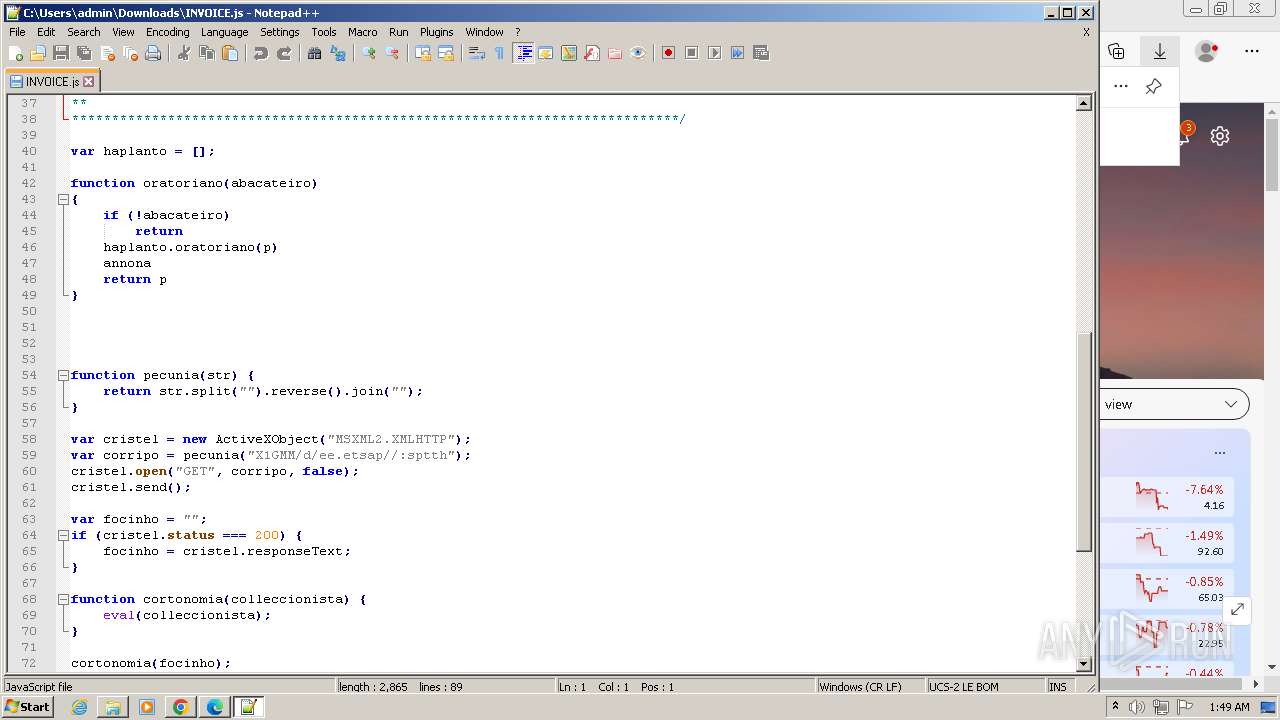The image size is (1280, 720).
Task: Play back the recorded macro
Action: click(715, 53)
